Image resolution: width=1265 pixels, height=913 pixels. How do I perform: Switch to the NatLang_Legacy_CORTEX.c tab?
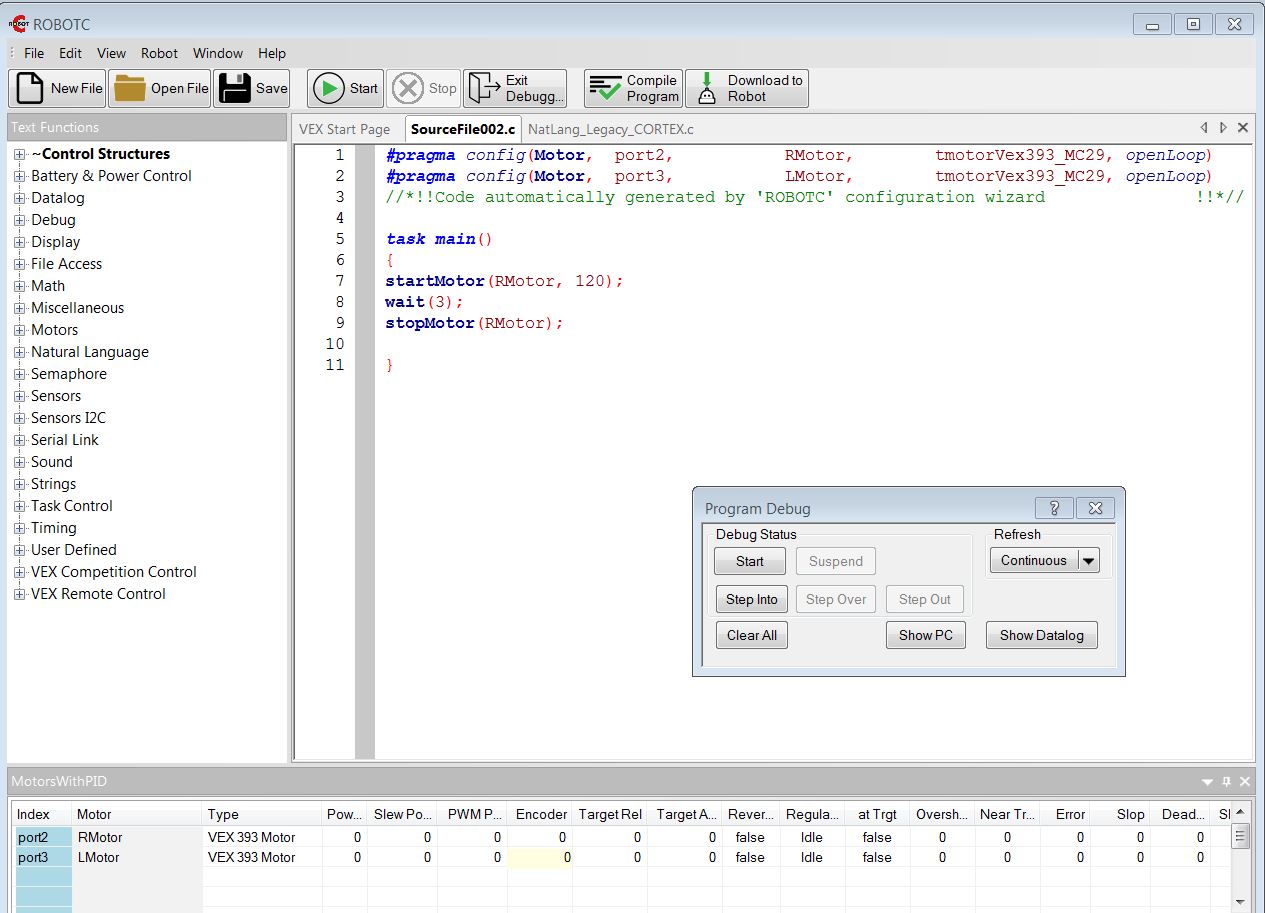point(610,129)
